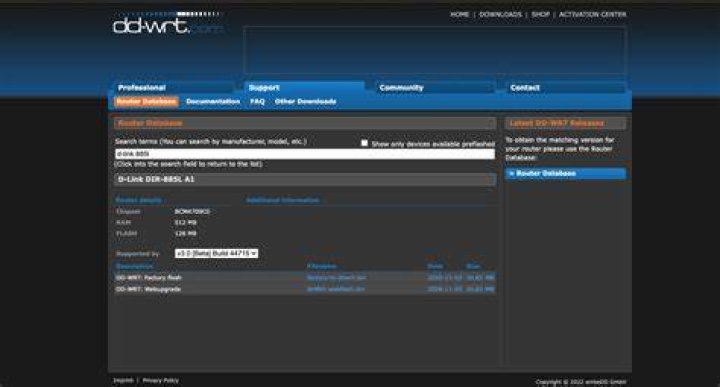Enable 'Show only devices available preflashed' checkbox
Screen dimensions: 720x387
pos(364,143)
